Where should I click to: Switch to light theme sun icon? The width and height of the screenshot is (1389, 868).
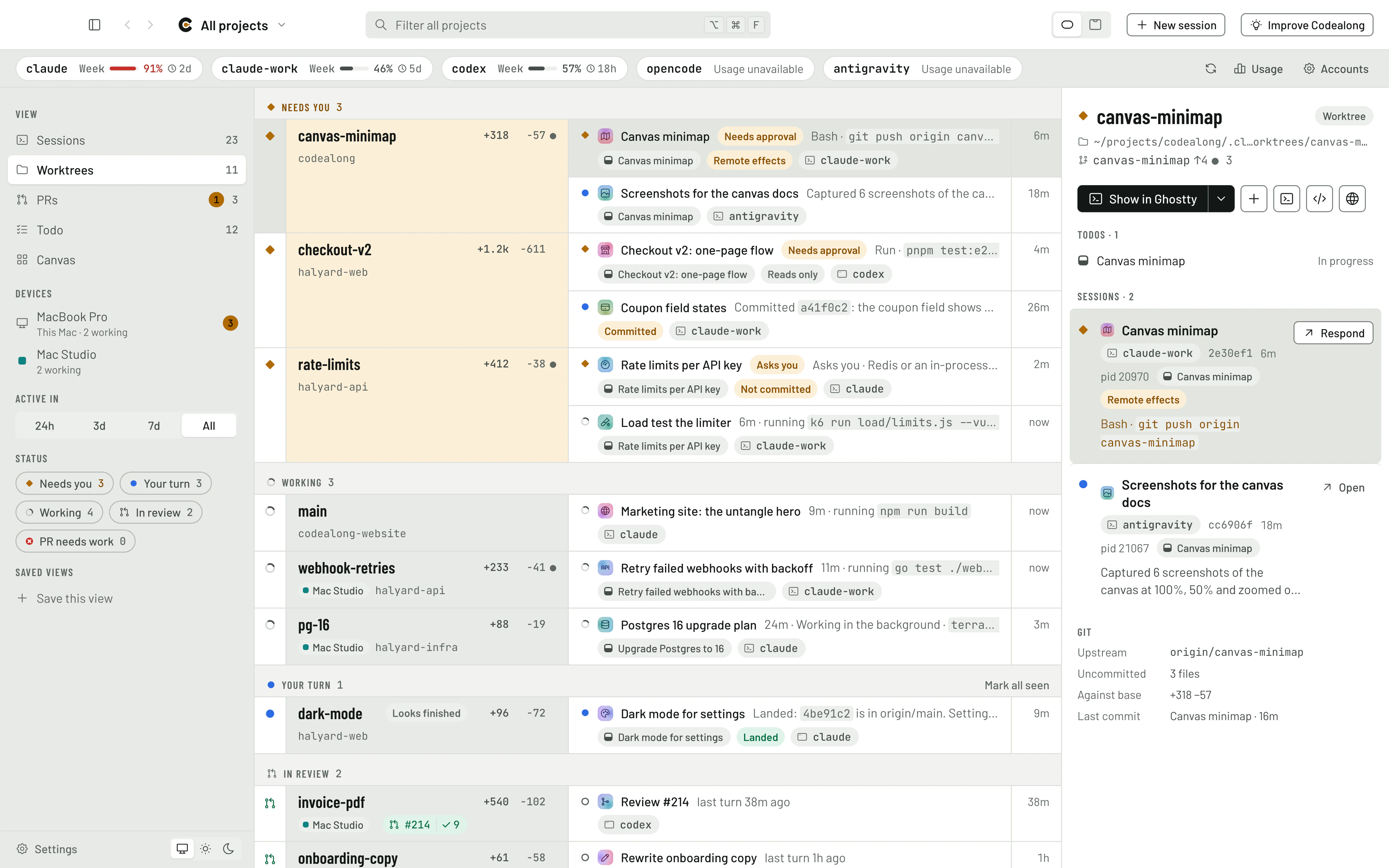point(205,848)
